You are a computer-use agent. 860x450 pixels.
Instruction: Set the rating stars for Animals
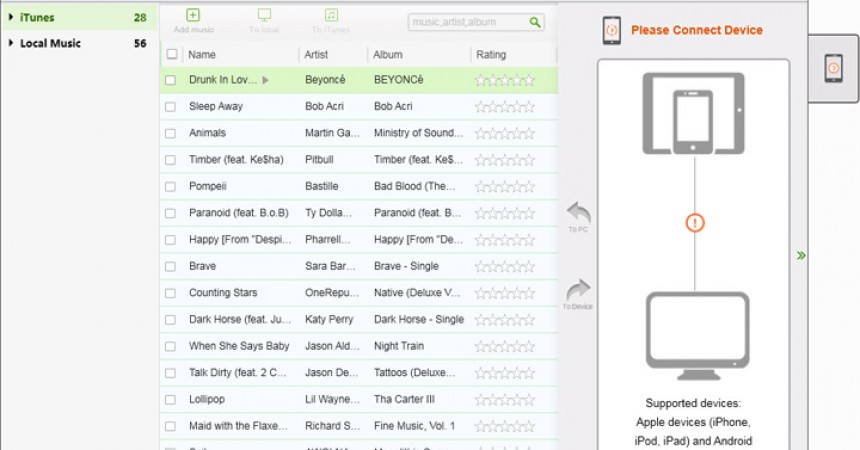tap(505, 133)
